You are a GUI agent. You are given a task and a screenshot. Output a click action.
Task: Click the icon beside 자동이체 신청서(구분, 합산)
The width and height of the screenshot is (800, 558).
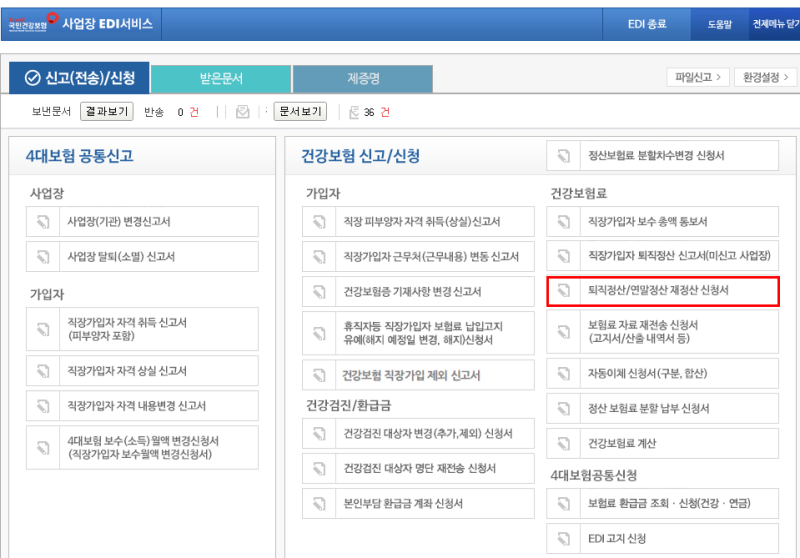(x=564, y=373)
